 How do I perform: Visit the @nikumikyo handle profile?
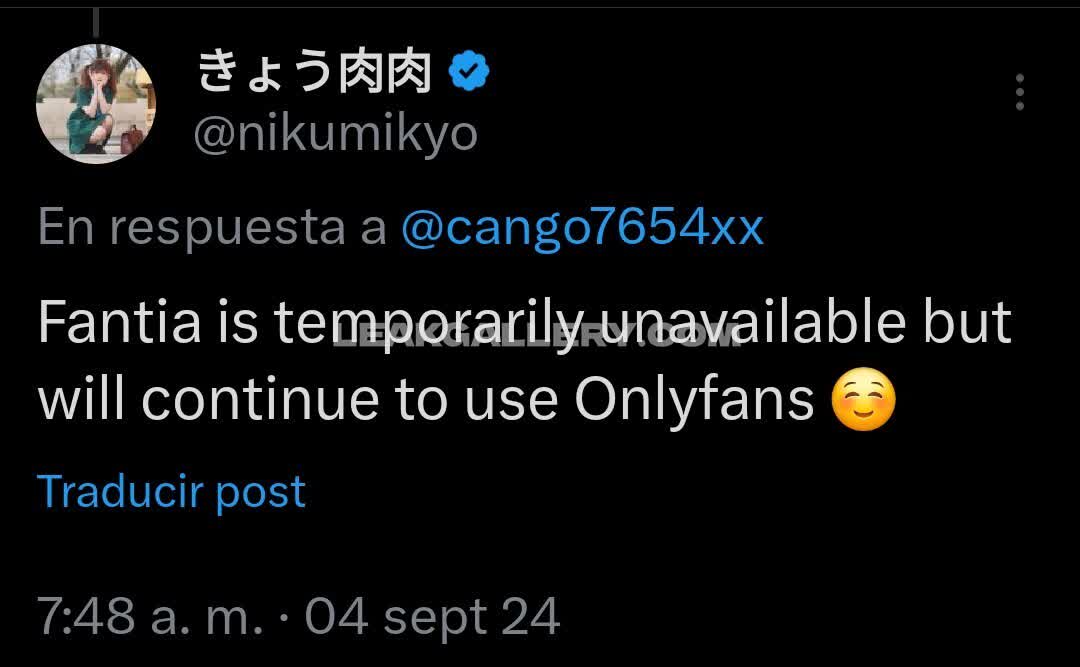pyautogui.click(x=335, y=134)
